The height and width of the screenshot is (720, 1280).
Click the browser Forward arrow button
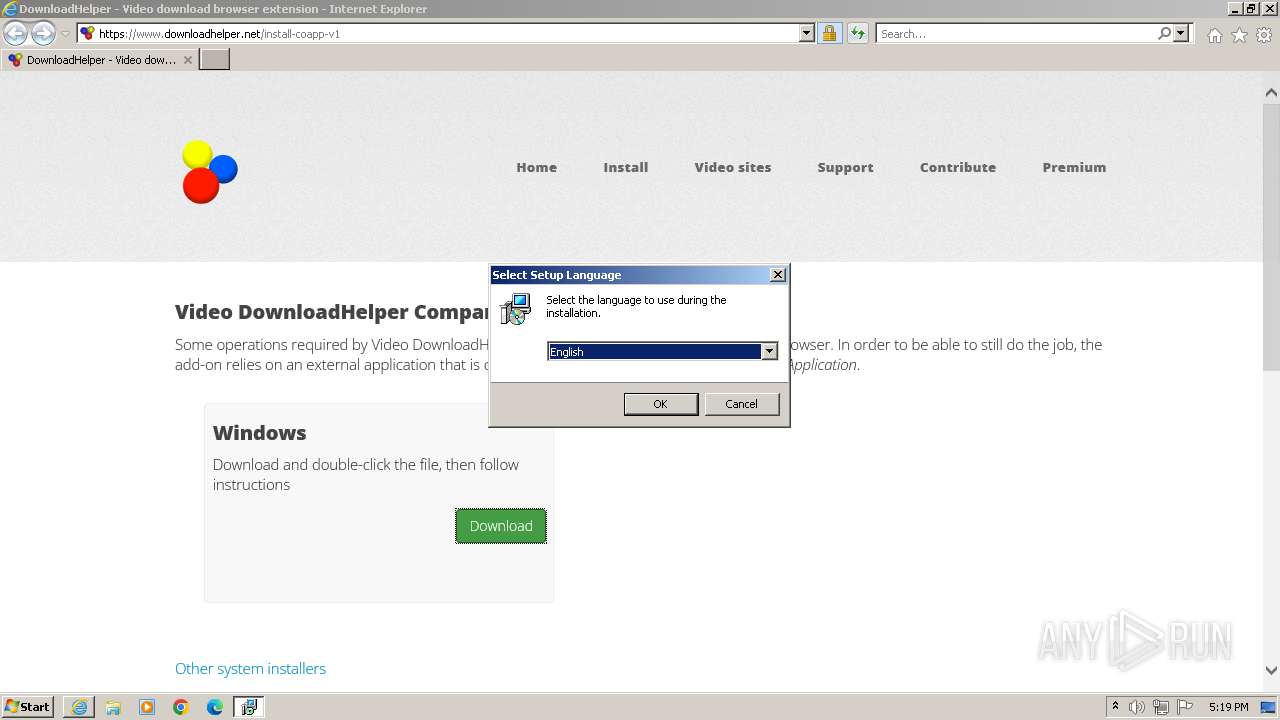pyautogui.click(x=43, y=34)
